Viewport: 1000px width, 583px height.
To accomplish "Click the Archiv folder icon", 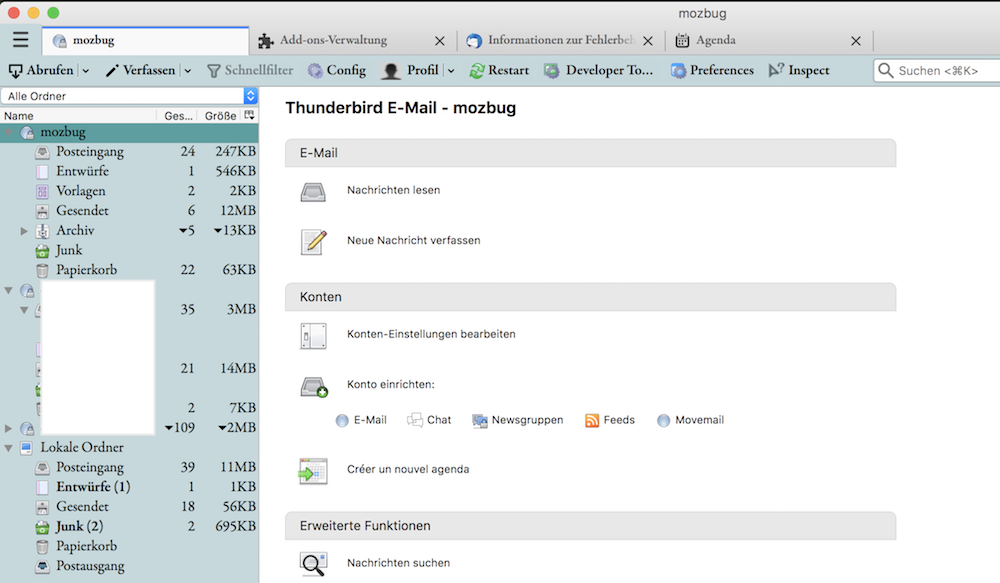I will tap(42, 231).
